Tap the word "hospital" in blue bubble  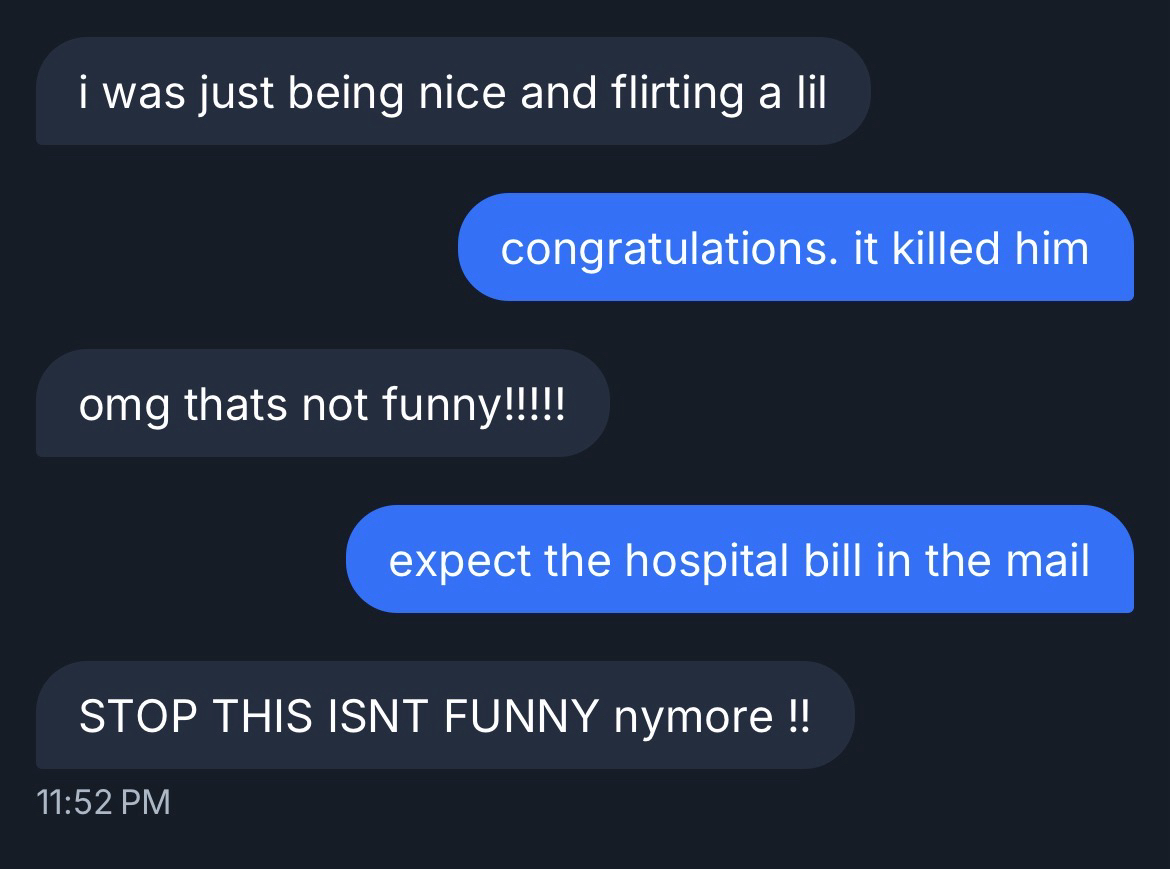pos(708,560)
